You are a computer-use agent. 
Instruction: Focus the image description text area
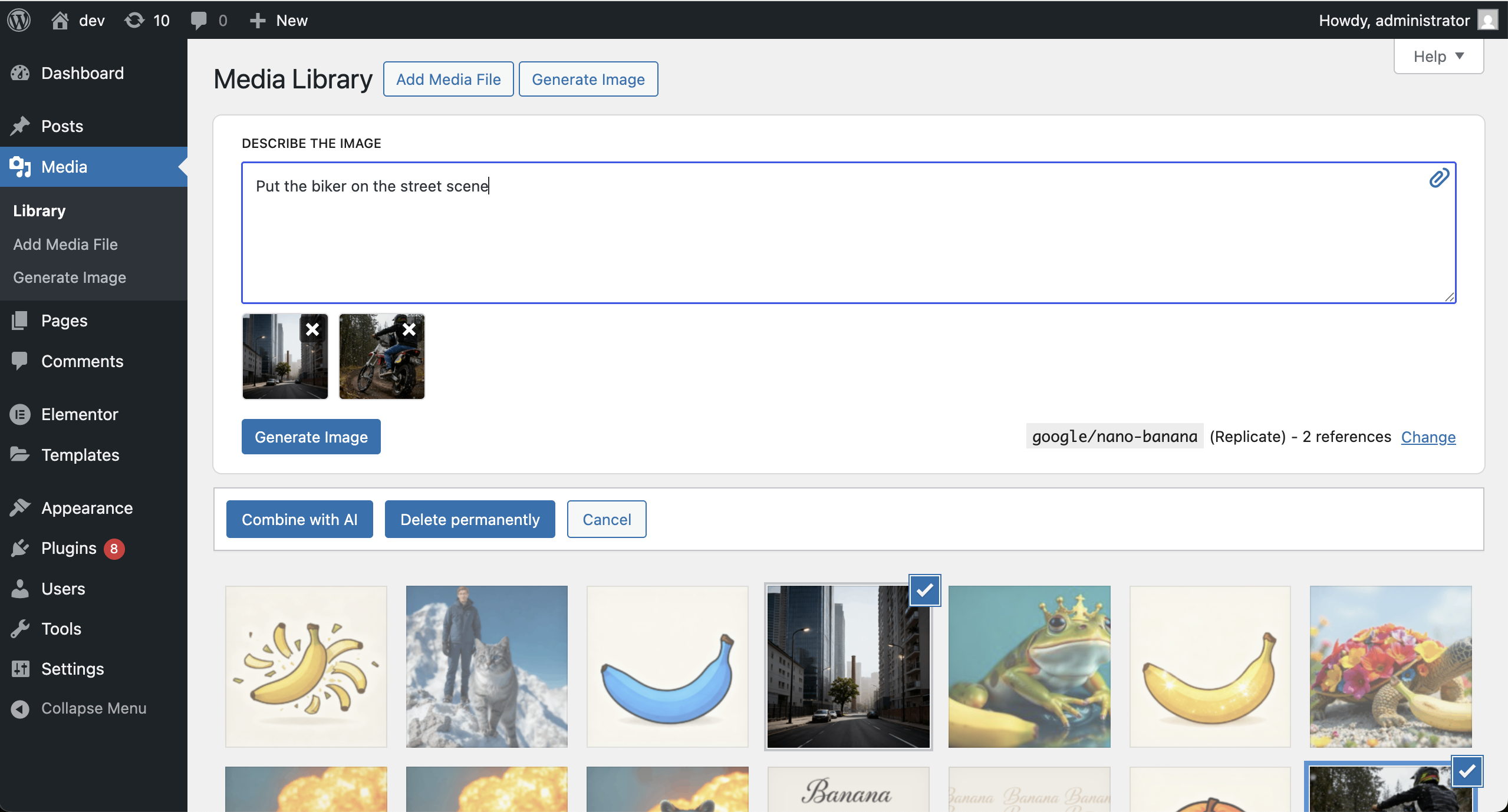click(849, 233)
